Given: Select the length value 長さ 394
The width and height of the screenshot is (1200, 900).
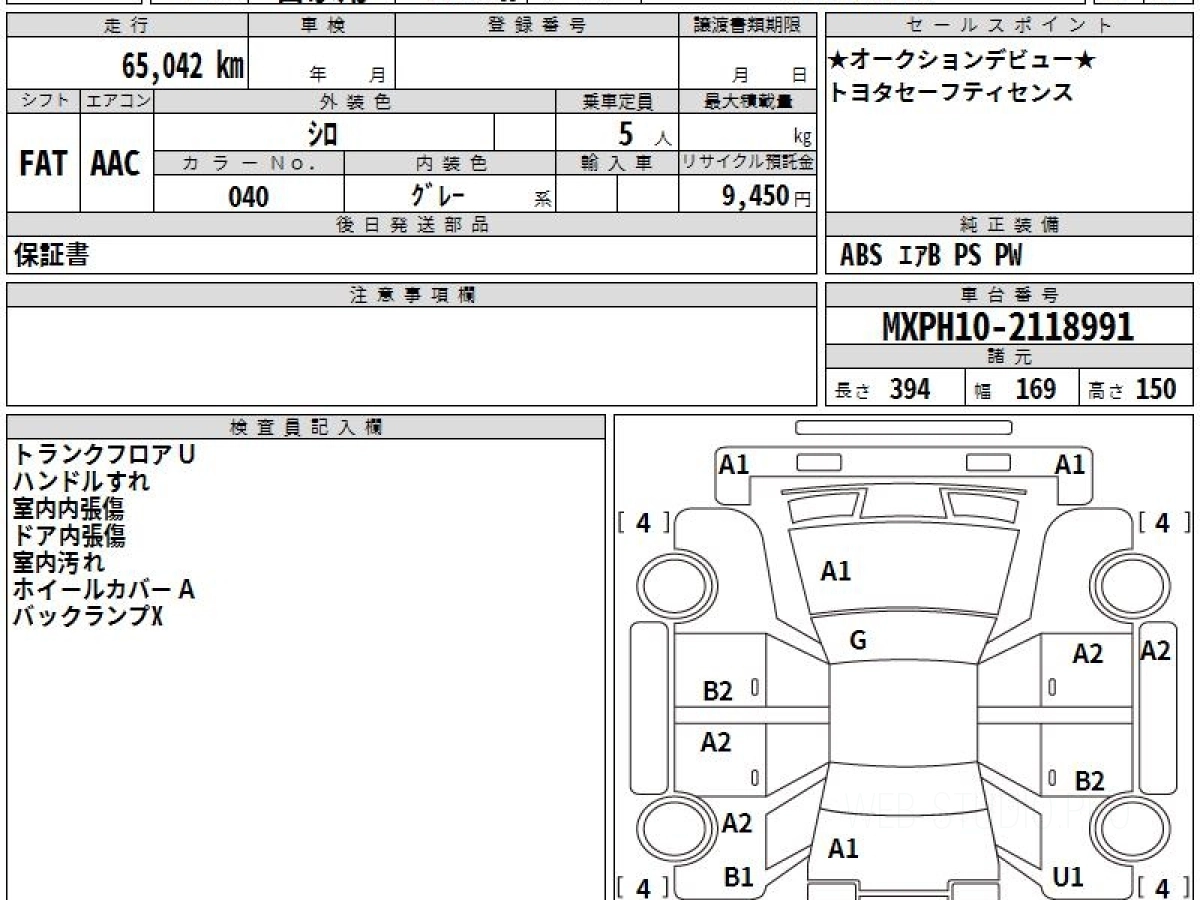Looking at the screenshot, I should click(x=882, y=389).
